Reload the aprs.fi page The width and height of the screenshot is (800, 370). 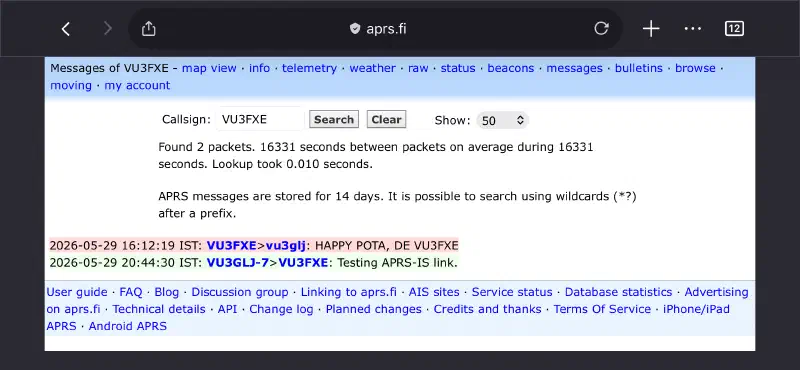coord(602,29)
